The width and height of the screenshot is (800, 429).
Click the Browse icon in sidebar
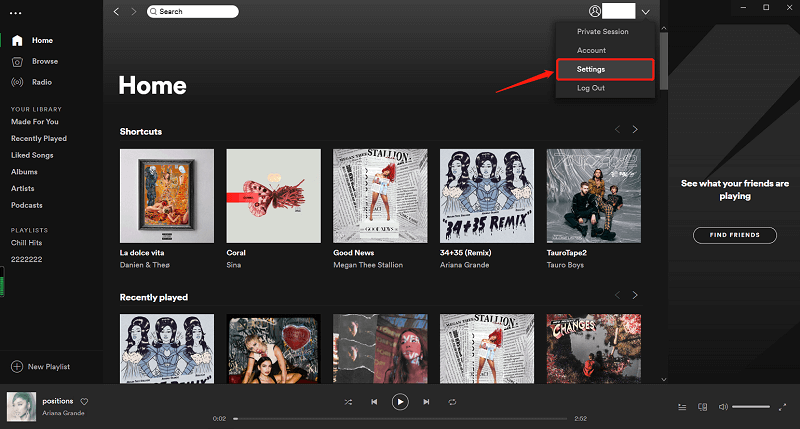(17, 62)
